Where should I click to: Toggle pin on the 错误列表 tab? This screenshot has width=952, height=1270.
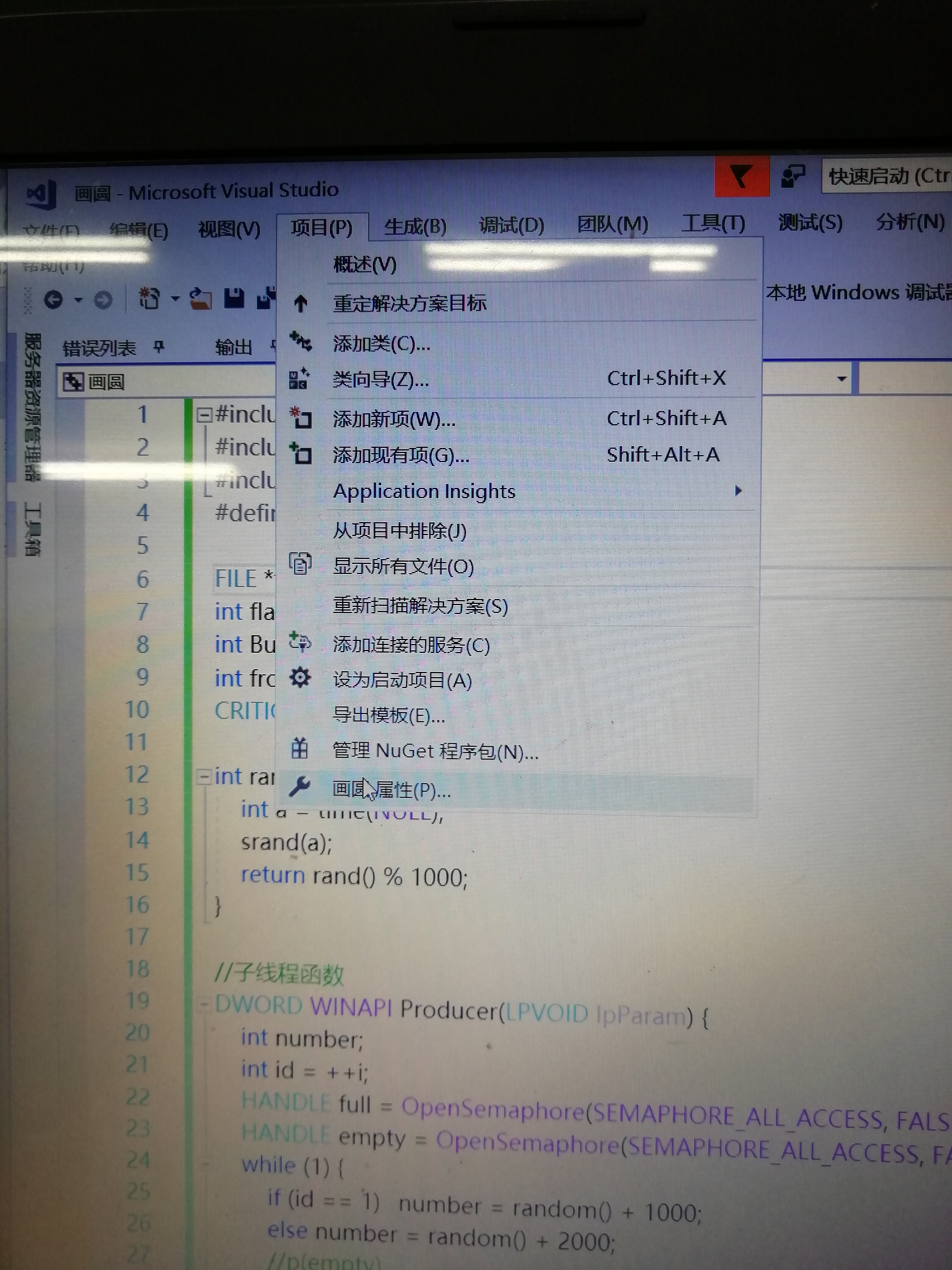point(159,346)
